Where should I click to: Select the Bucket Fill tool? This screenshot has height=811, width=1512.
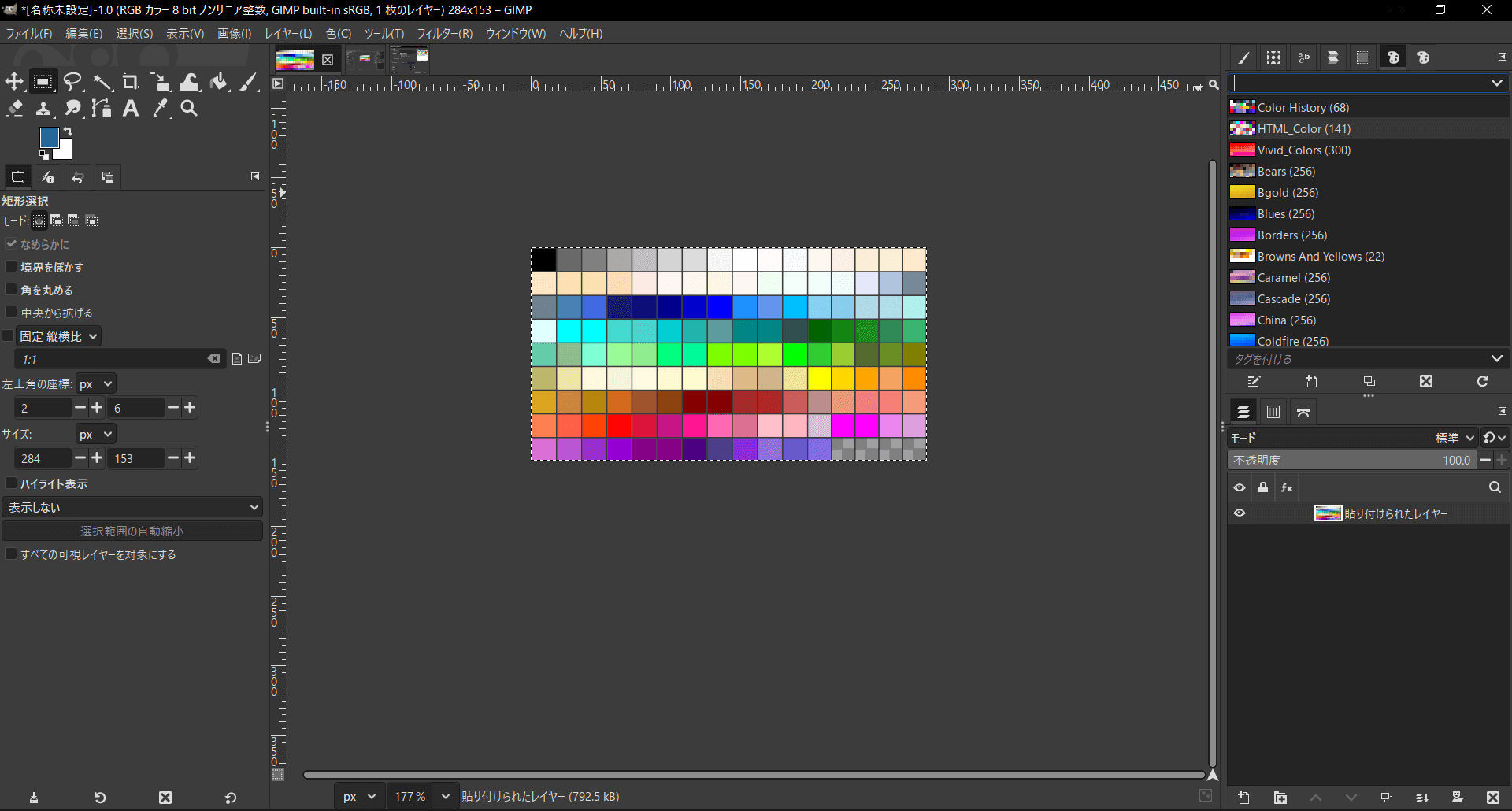(219, 82)
